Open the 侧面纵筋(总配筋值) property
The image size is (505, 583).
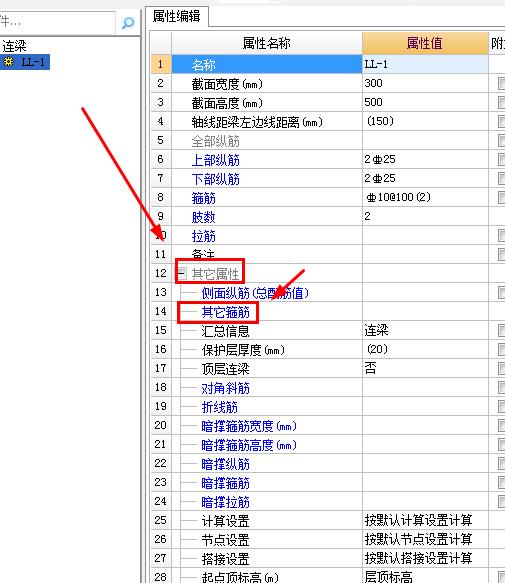255,293
